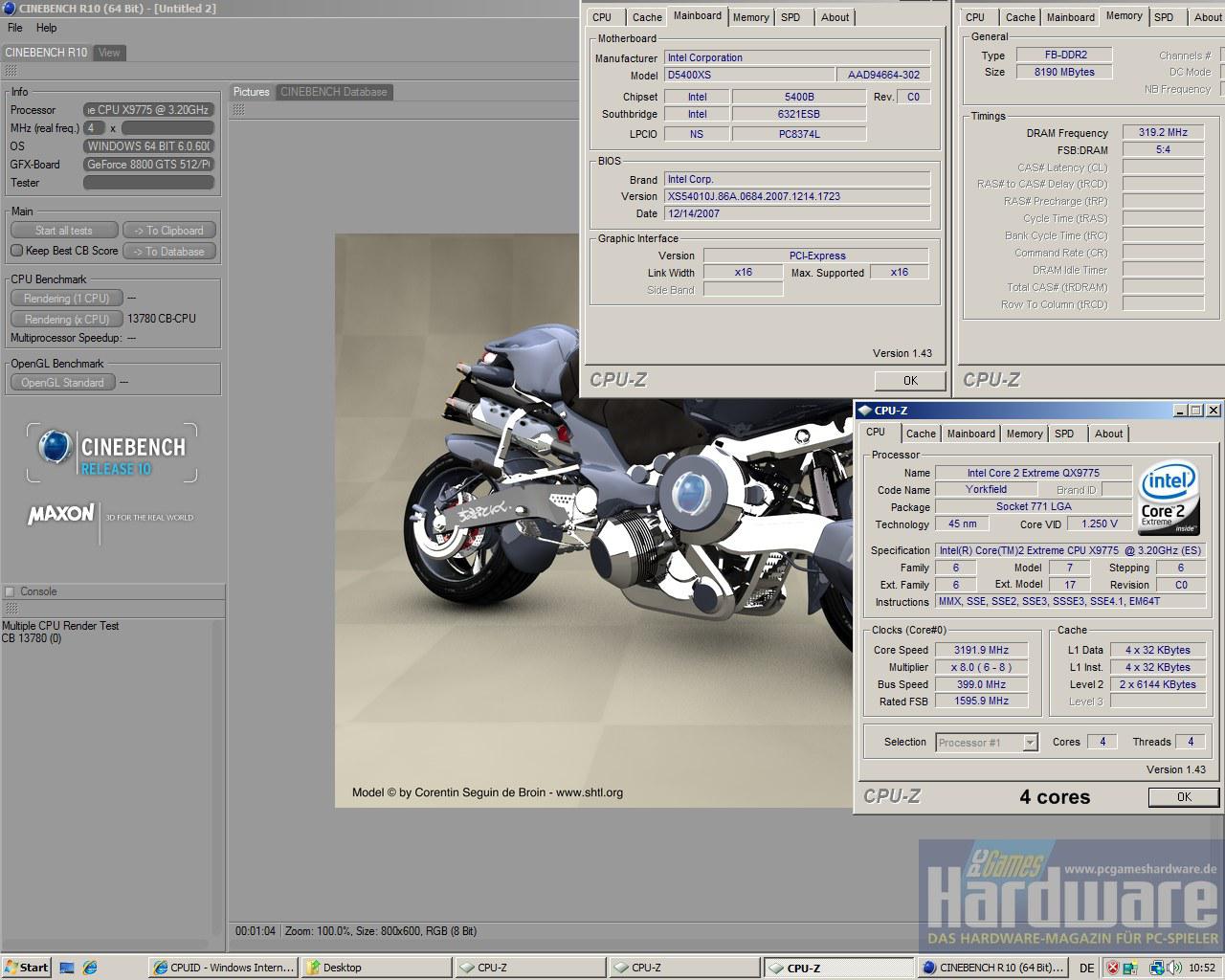This screenshot has height=980, width=1225.
Task: Launch Internet Explorer from quick launch
Action: (90, 968)
